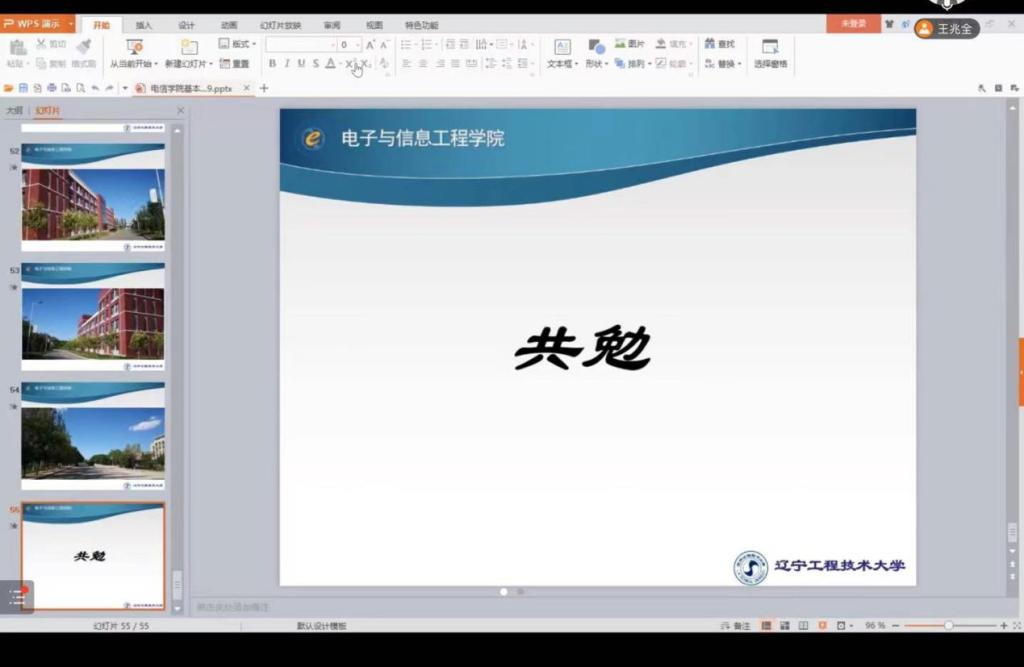This screenshot has height=667, width=1024.
Task: Click the Picture (图片) insert icon
Action: (x=630, y=44)
